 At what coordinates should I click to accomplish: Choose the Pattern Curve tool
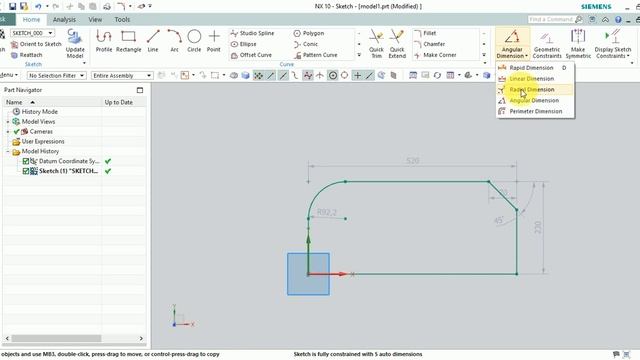[316, 55]
